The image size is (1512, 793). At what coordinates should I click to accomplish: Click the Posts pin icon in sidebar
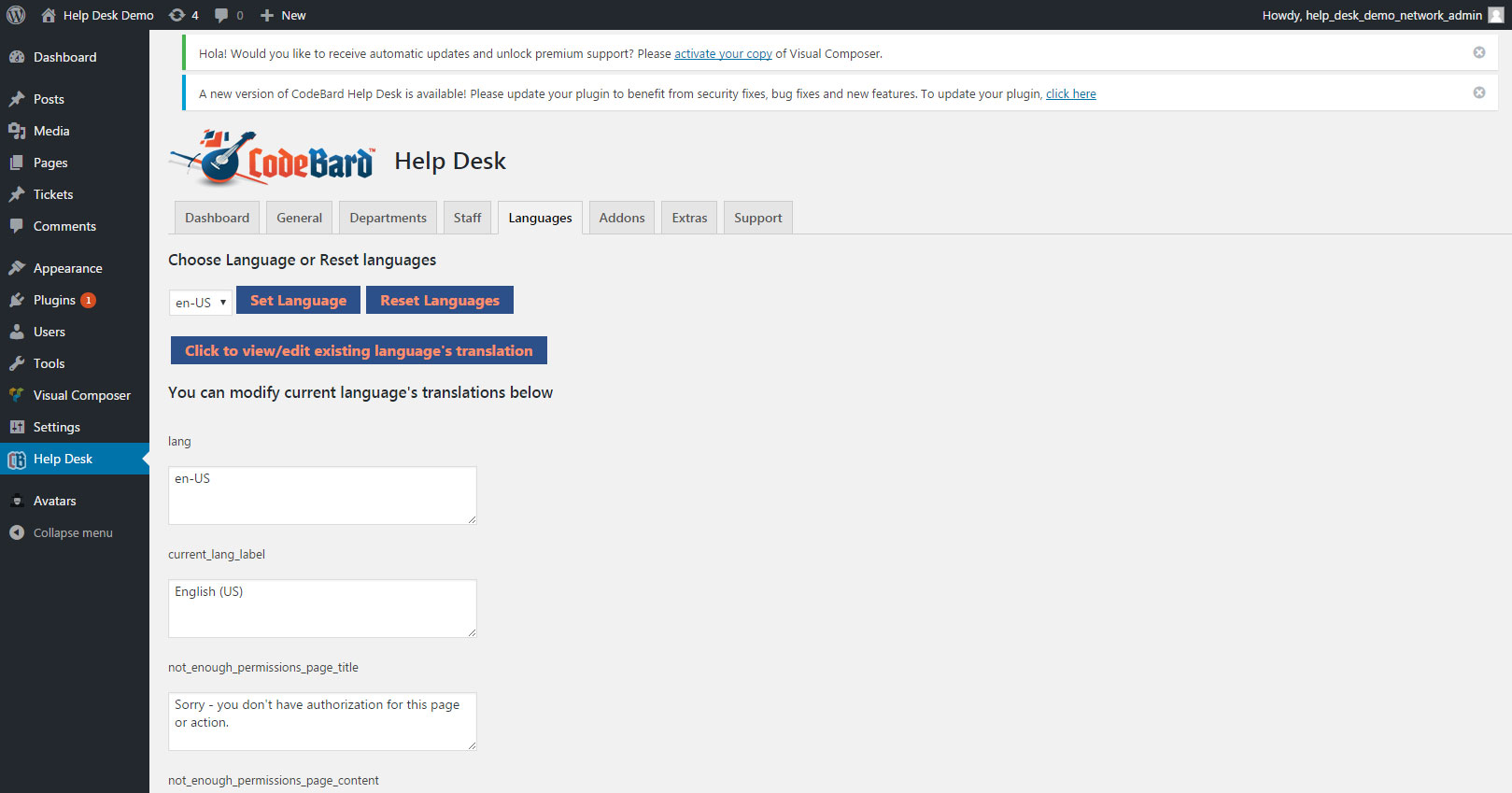click(x=17, y=99)
